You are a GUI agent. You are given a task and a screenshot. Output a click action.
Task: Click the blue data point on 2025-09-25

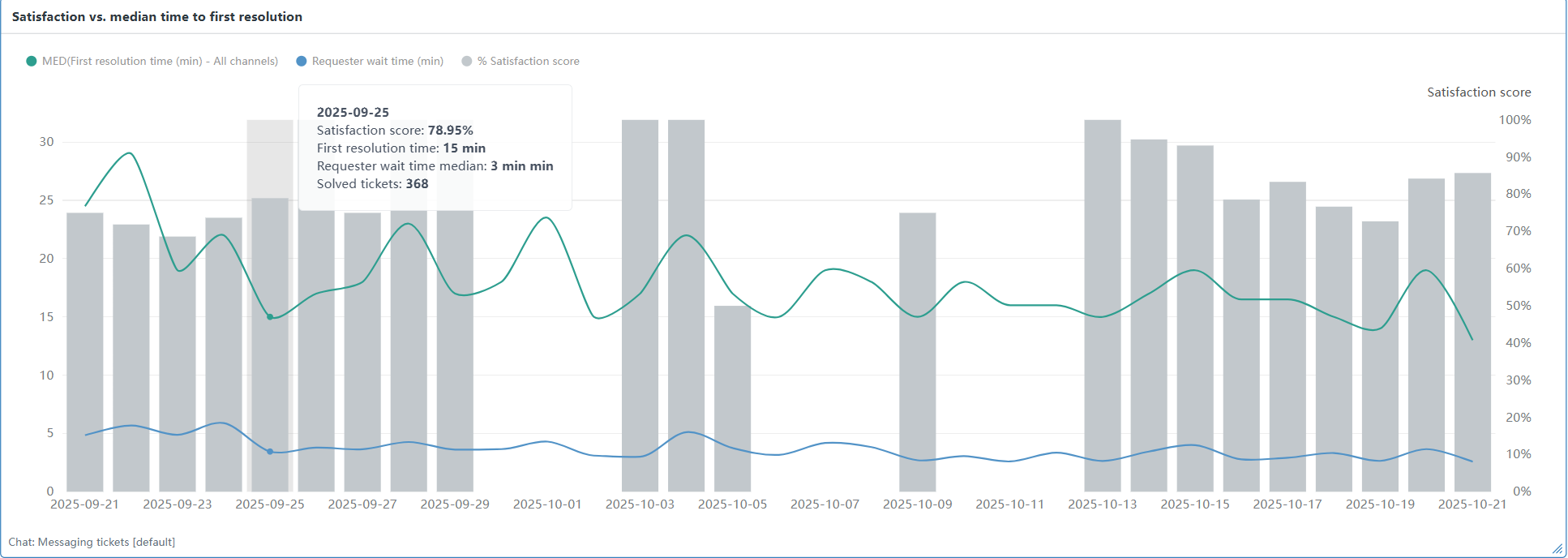click(x=270, y=452)
